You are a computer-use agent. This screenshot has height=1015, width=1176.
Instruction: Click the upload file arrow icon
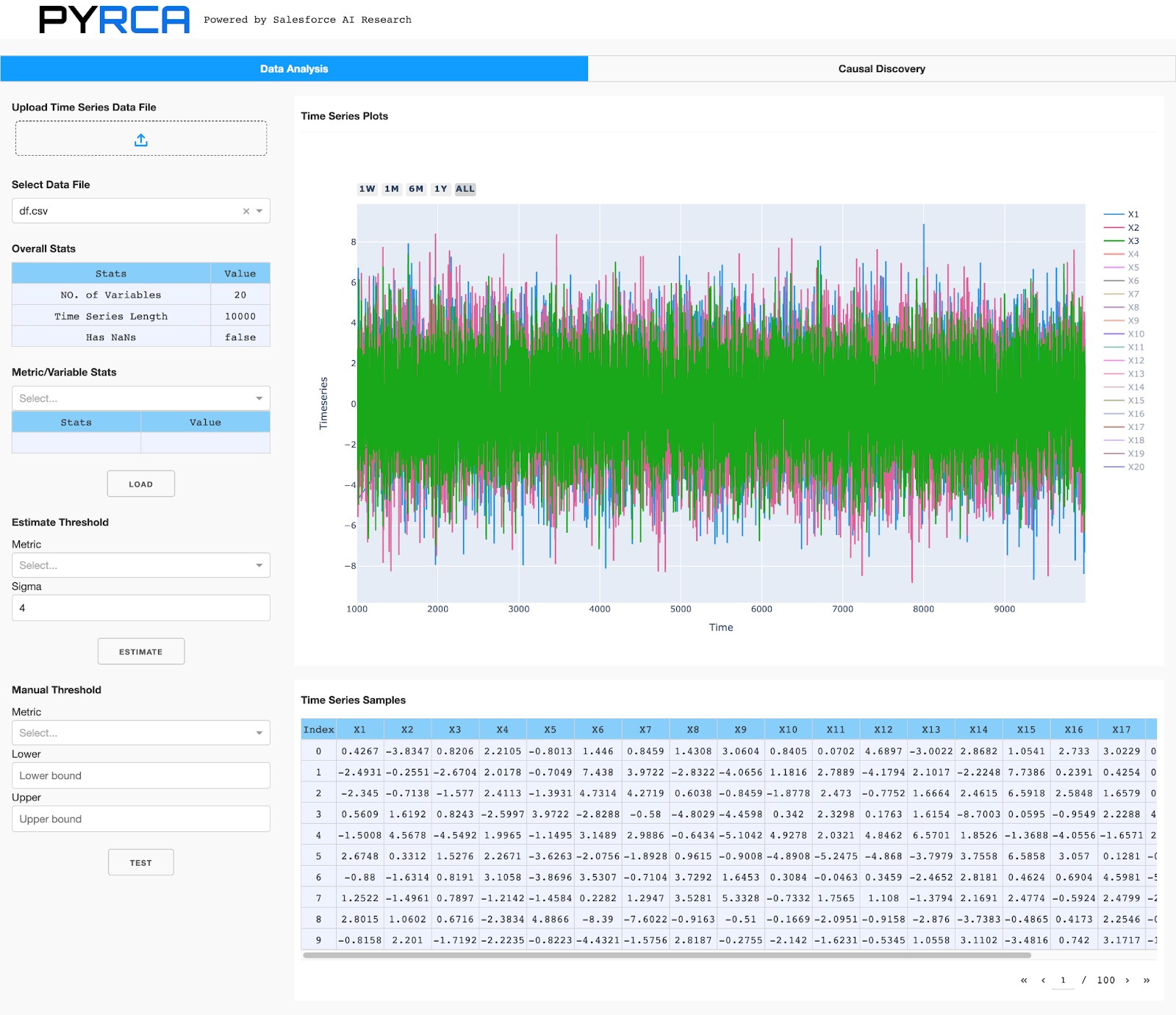point(141,140)
